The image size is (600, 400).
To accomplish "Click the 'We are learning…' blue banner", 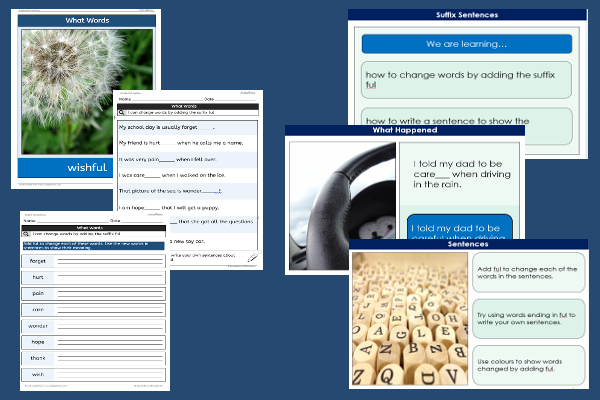I will click(x=467, y=44).
